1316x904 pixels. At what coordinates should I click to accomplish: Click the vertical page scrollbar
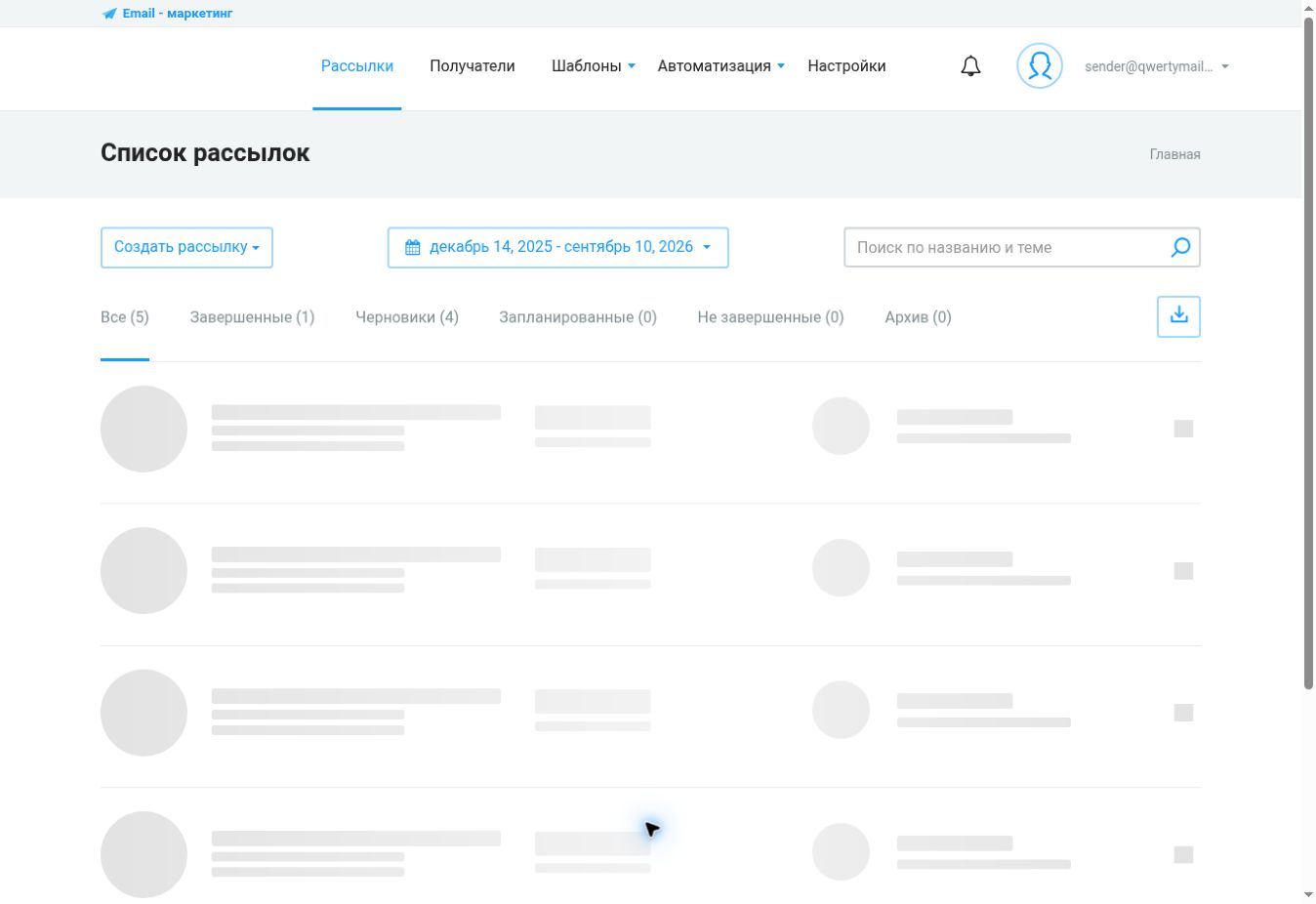point(1308,351)
